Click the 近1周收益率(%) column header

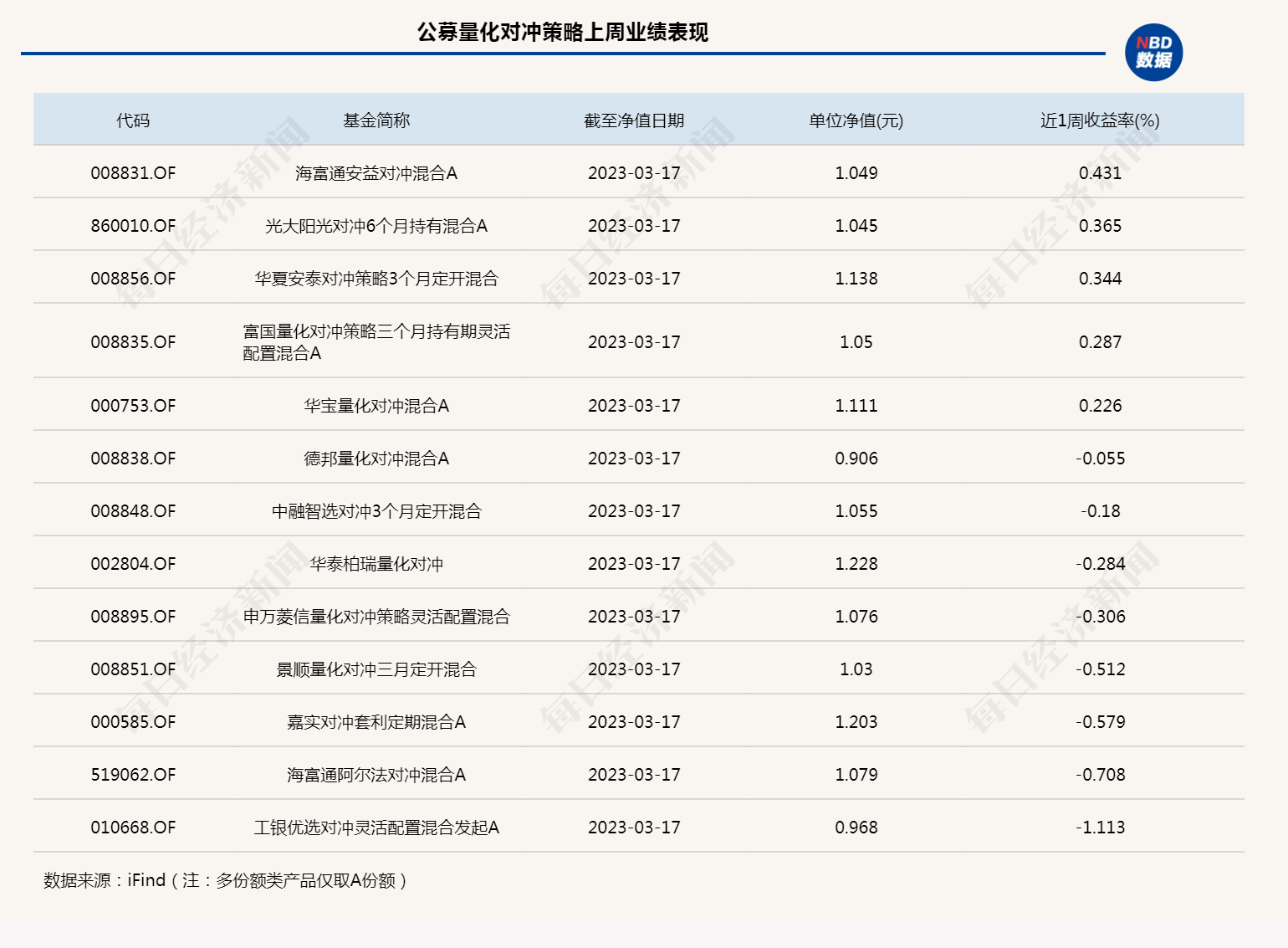coord(1100,119)
